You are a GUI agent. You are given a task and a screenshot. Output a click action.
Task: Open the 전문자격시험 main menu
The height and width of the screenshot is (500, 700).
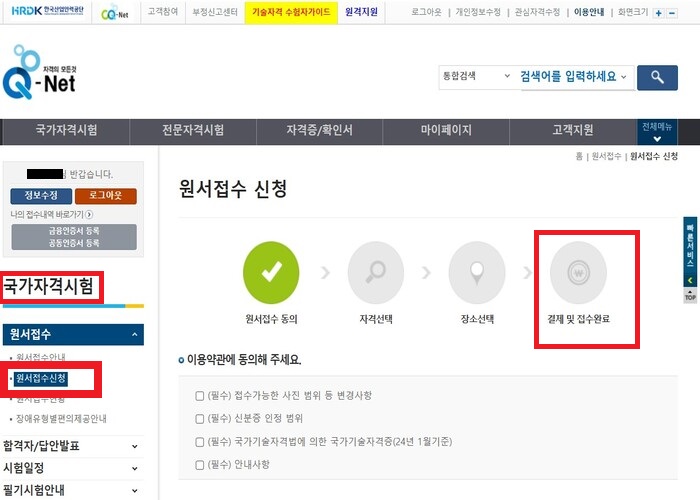coord(193,130)
